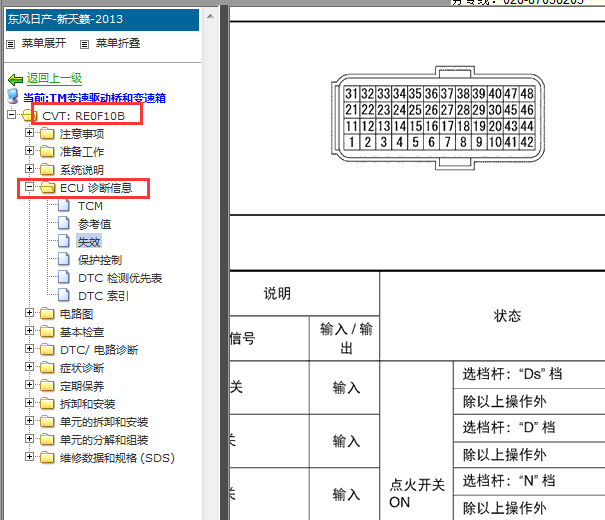Click the DTC 索引 document icon
Viewport: 605px width, 520px height.
coord(64,295)
